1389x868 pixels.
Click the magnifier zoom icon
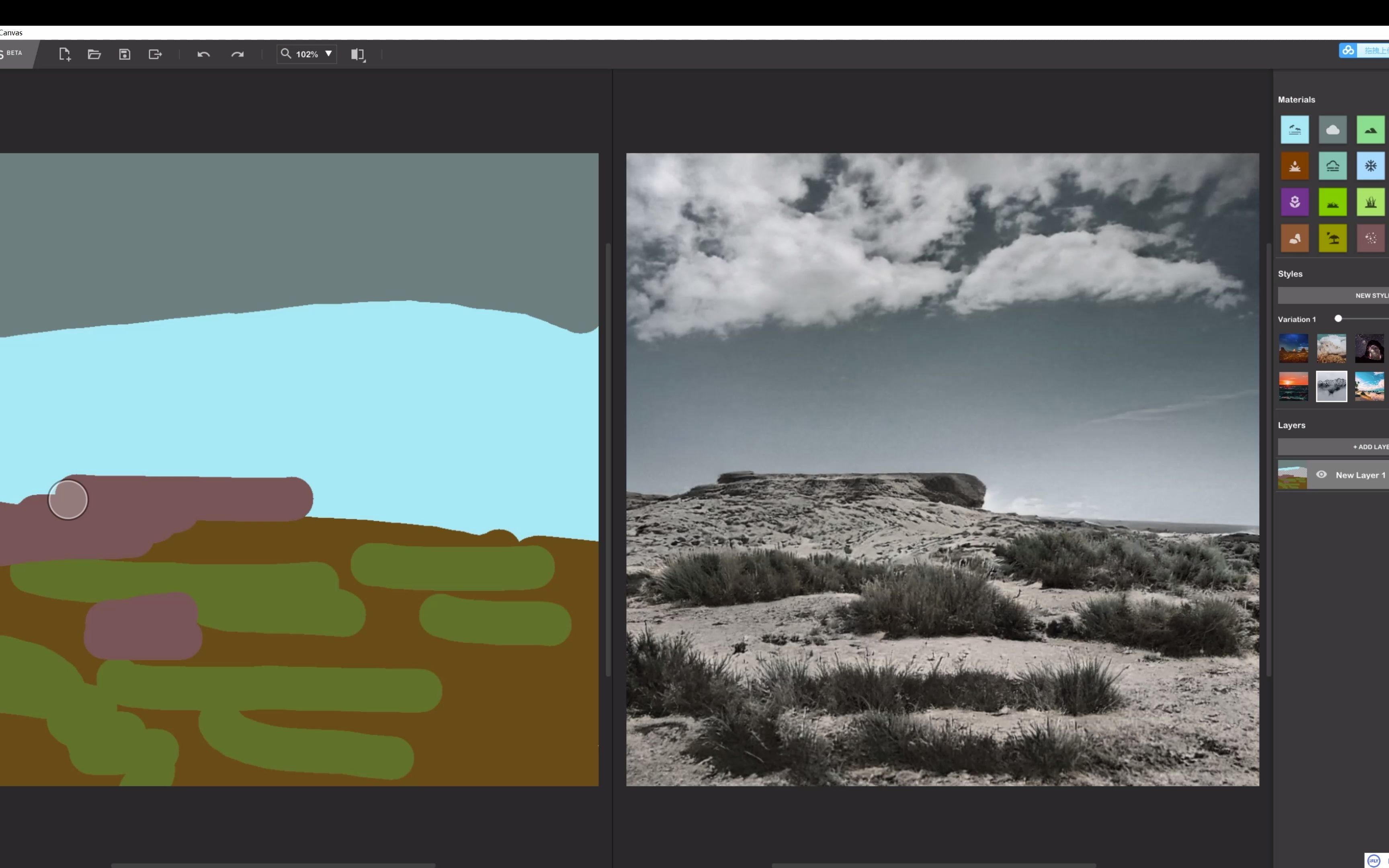285,54
